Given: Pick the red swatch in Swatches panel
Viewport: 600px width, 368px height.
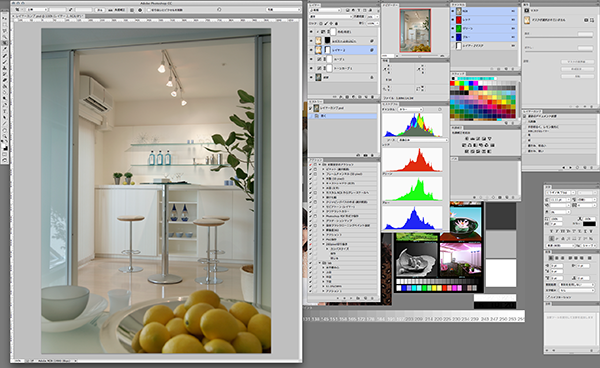Looking at the screenshot, I should 452,83.
